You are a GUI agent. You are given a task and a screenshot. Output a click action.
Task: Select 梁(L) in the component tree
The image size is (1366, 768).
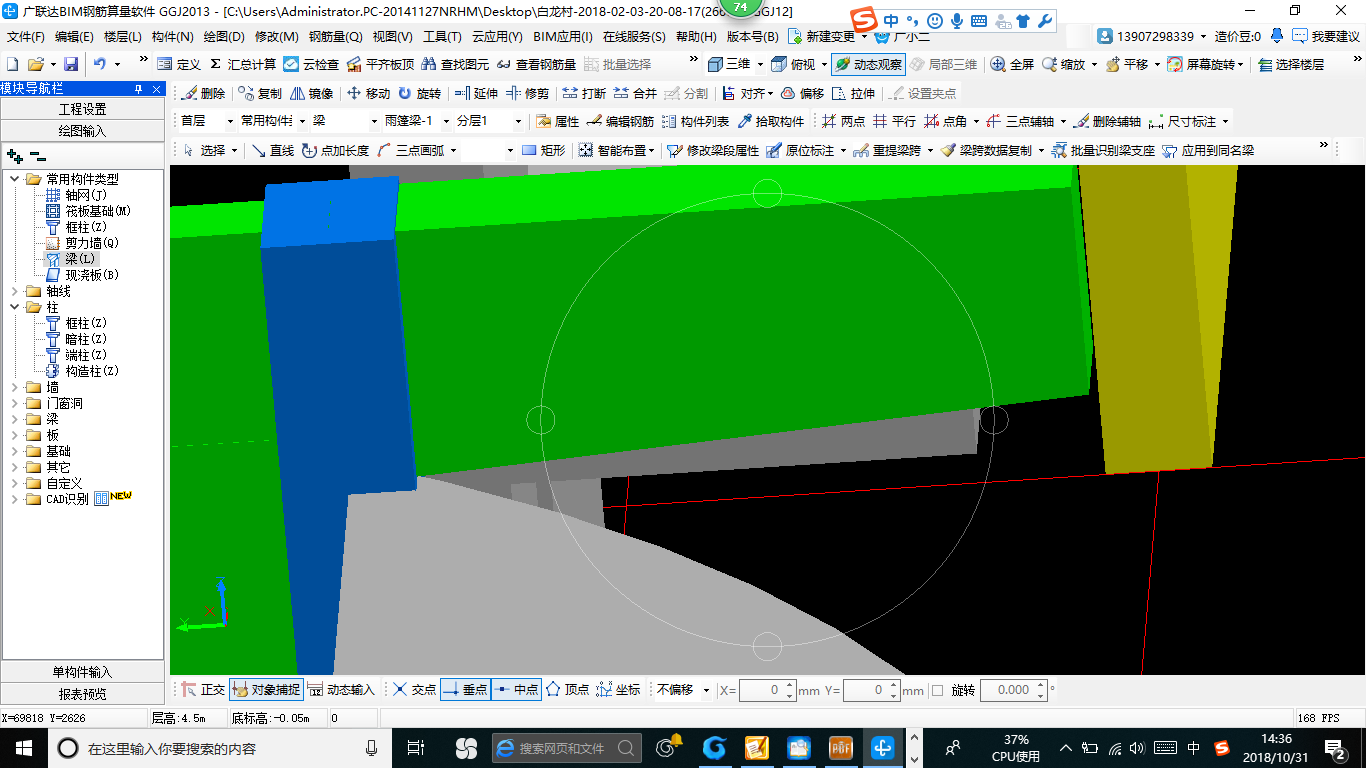[x=80, y=259]
